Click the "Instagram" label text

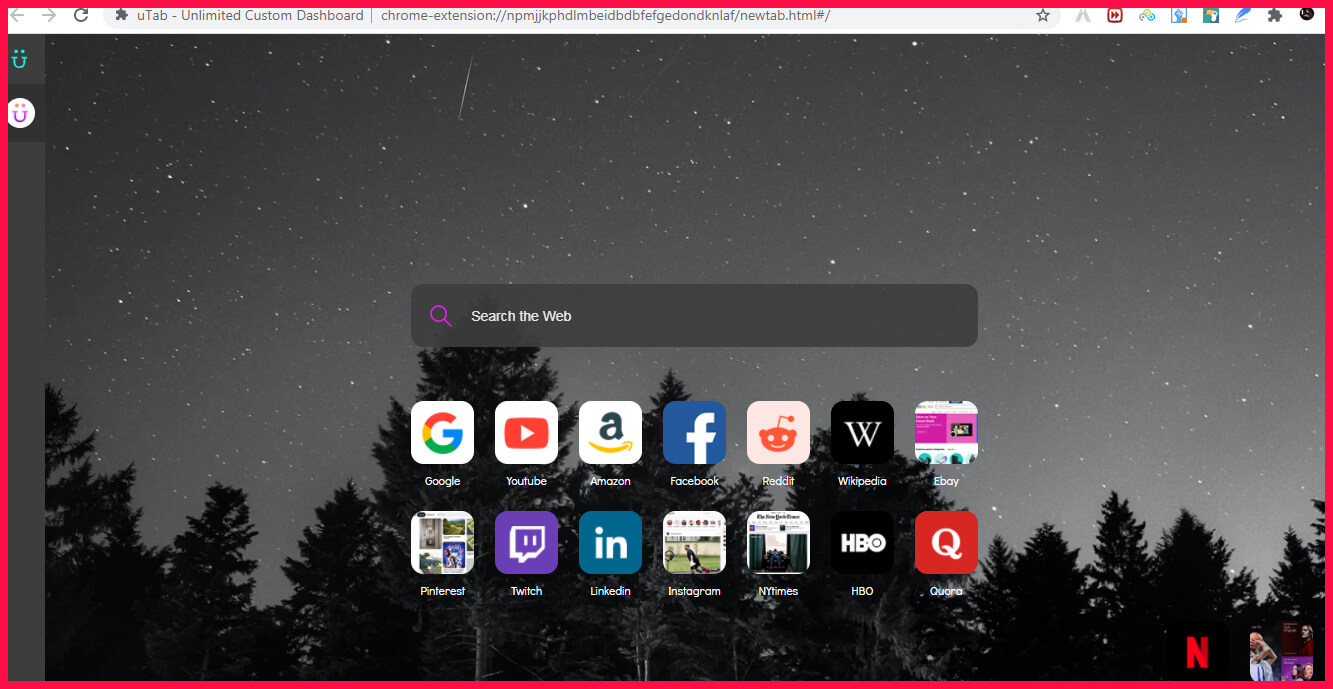click(694, 591)
